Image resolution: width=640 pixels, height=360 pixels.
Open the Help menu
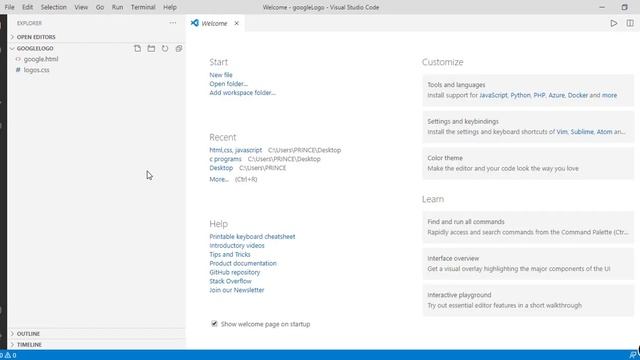(170, 7)
